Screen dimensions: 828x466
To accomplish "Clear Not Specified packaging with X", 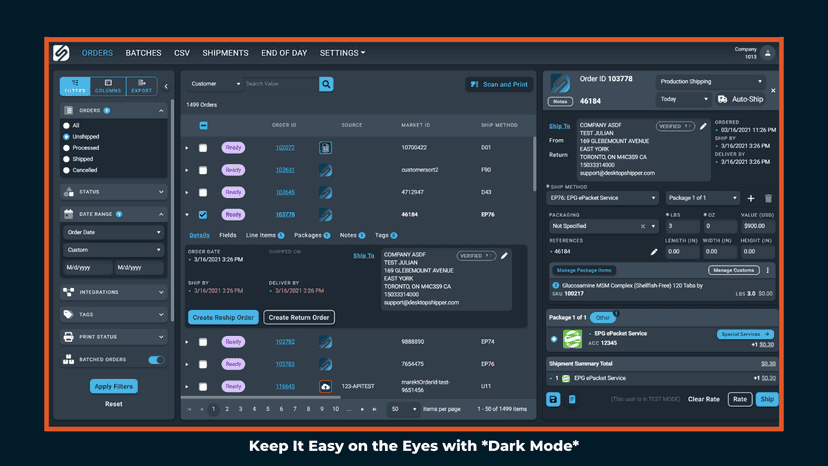I will pos(643,226).
